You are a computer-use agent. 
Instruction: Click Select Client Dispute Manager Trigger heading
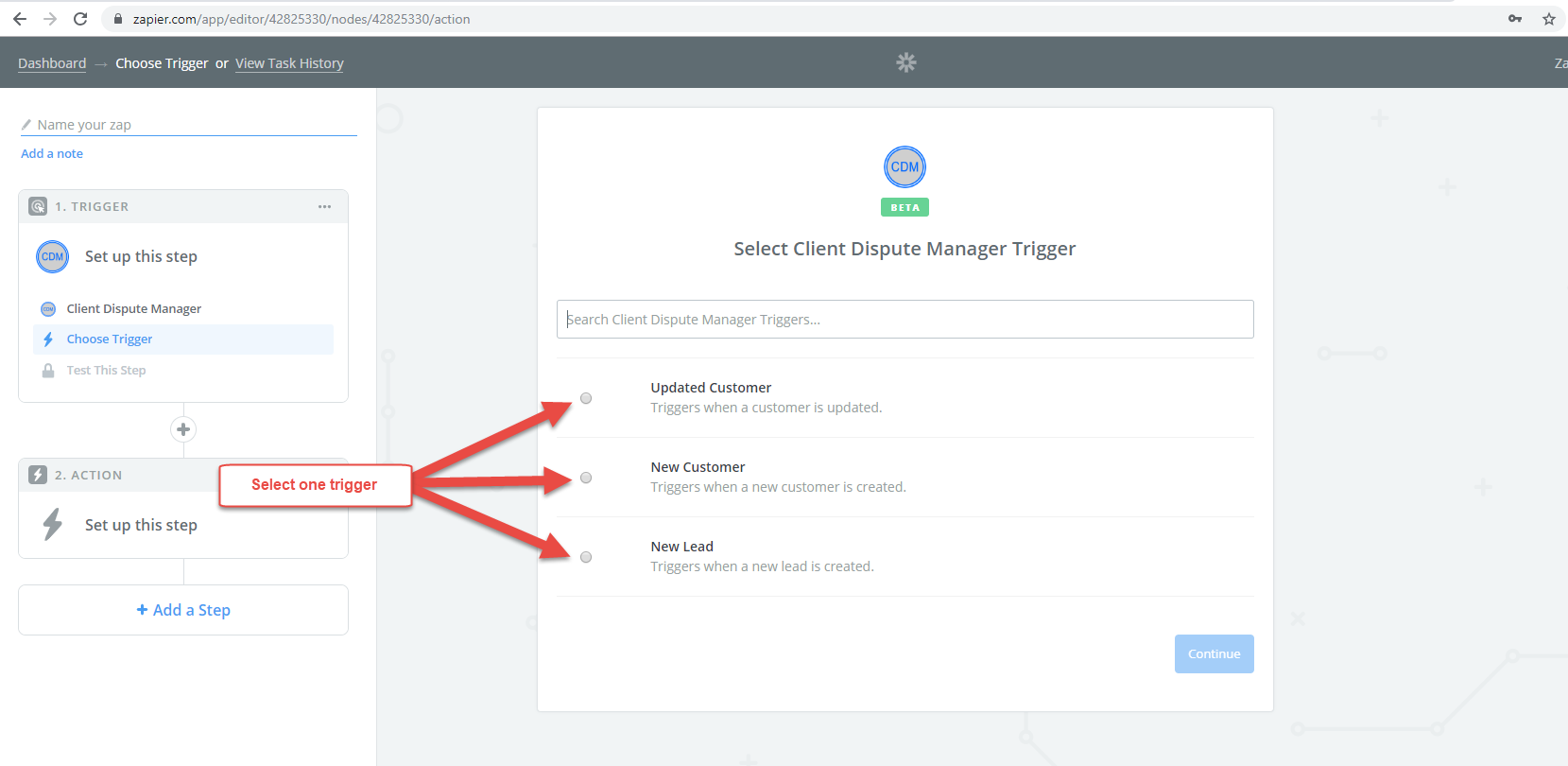click(905, 249)
